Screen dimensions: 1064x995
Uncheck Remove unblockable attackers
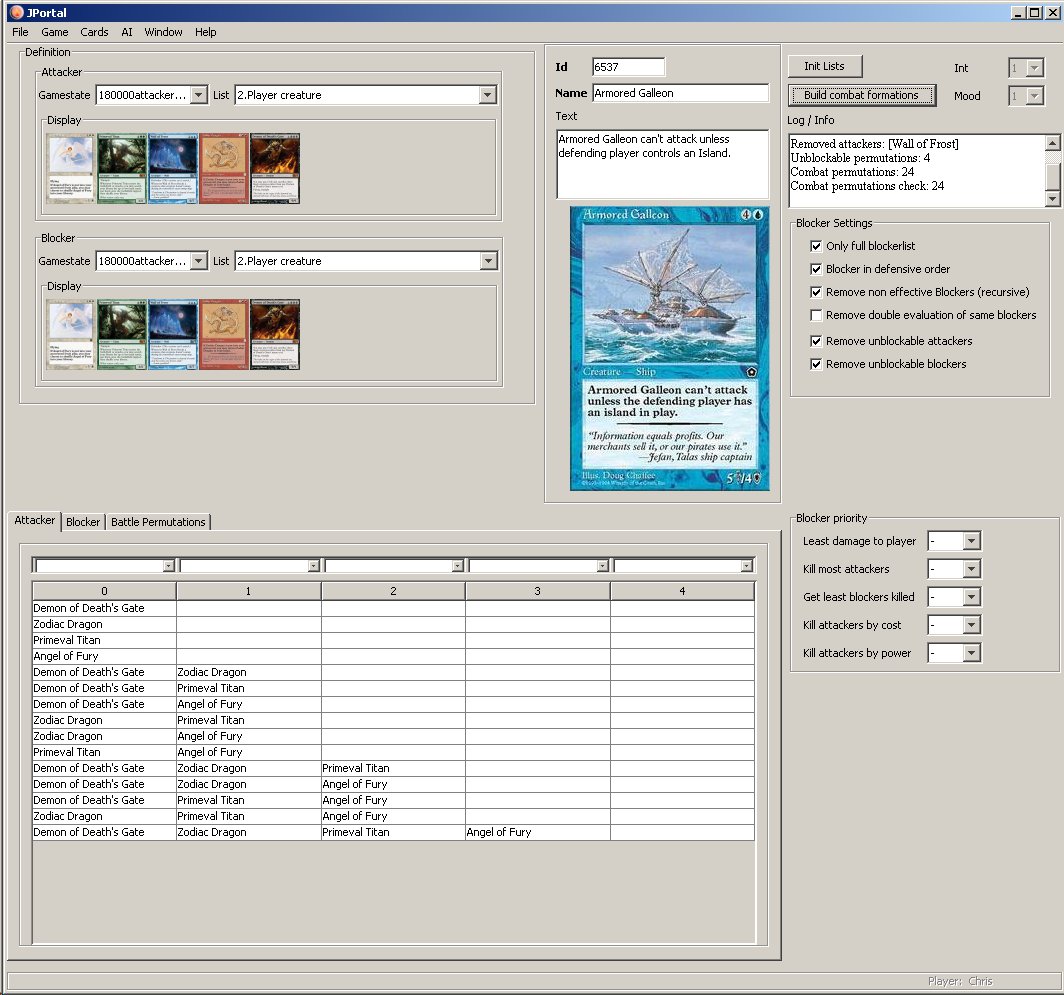[816, 341]
